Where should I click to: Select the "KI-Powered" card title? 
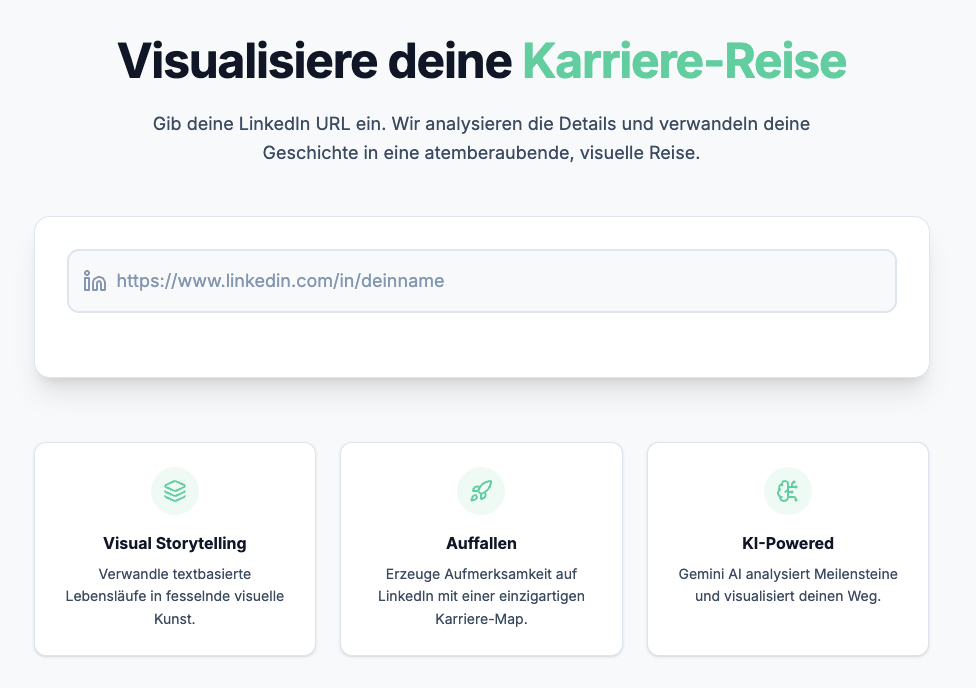coord(788,544)
